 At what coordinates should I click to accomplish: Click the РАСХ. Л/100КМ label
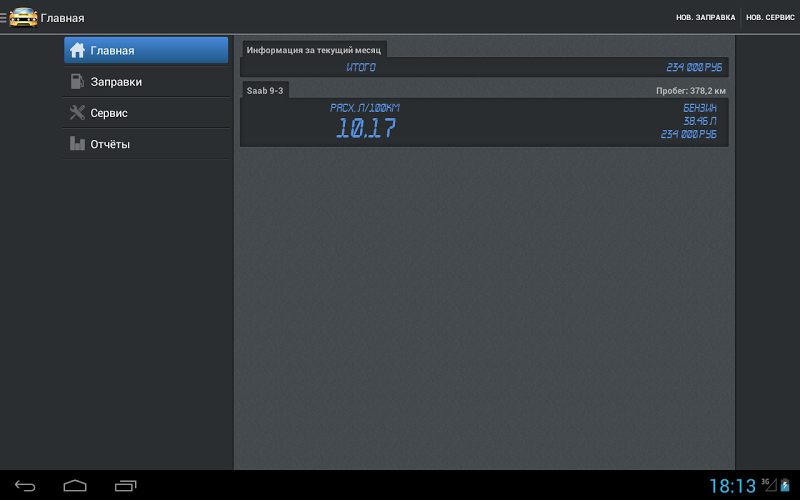coord(365,108)
